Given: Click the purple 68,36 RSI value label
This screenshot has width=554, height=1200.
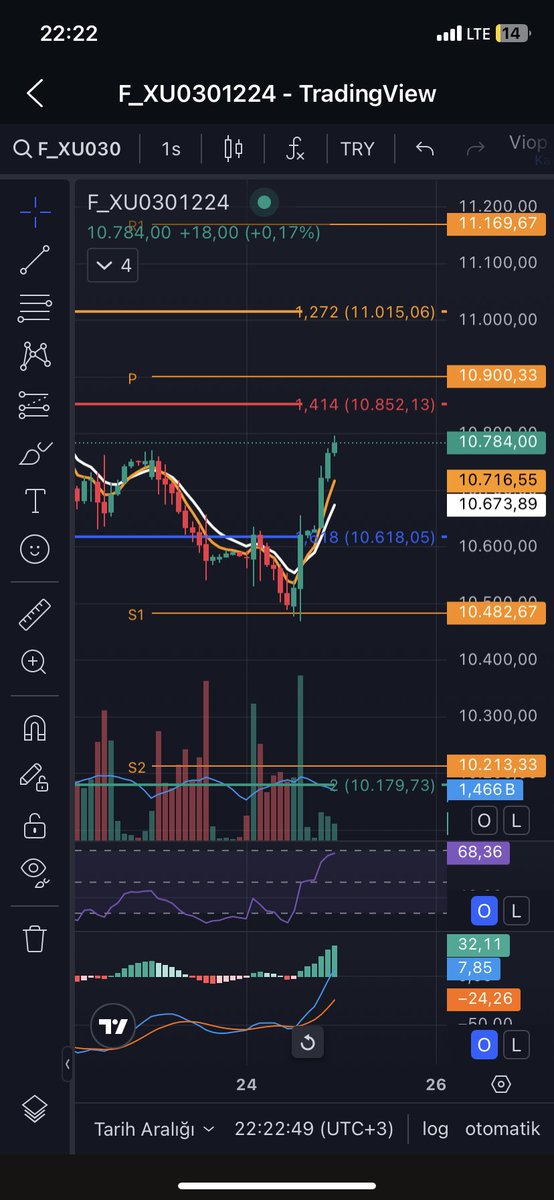Looking at the screenshot, I should [x=480, y=853].
